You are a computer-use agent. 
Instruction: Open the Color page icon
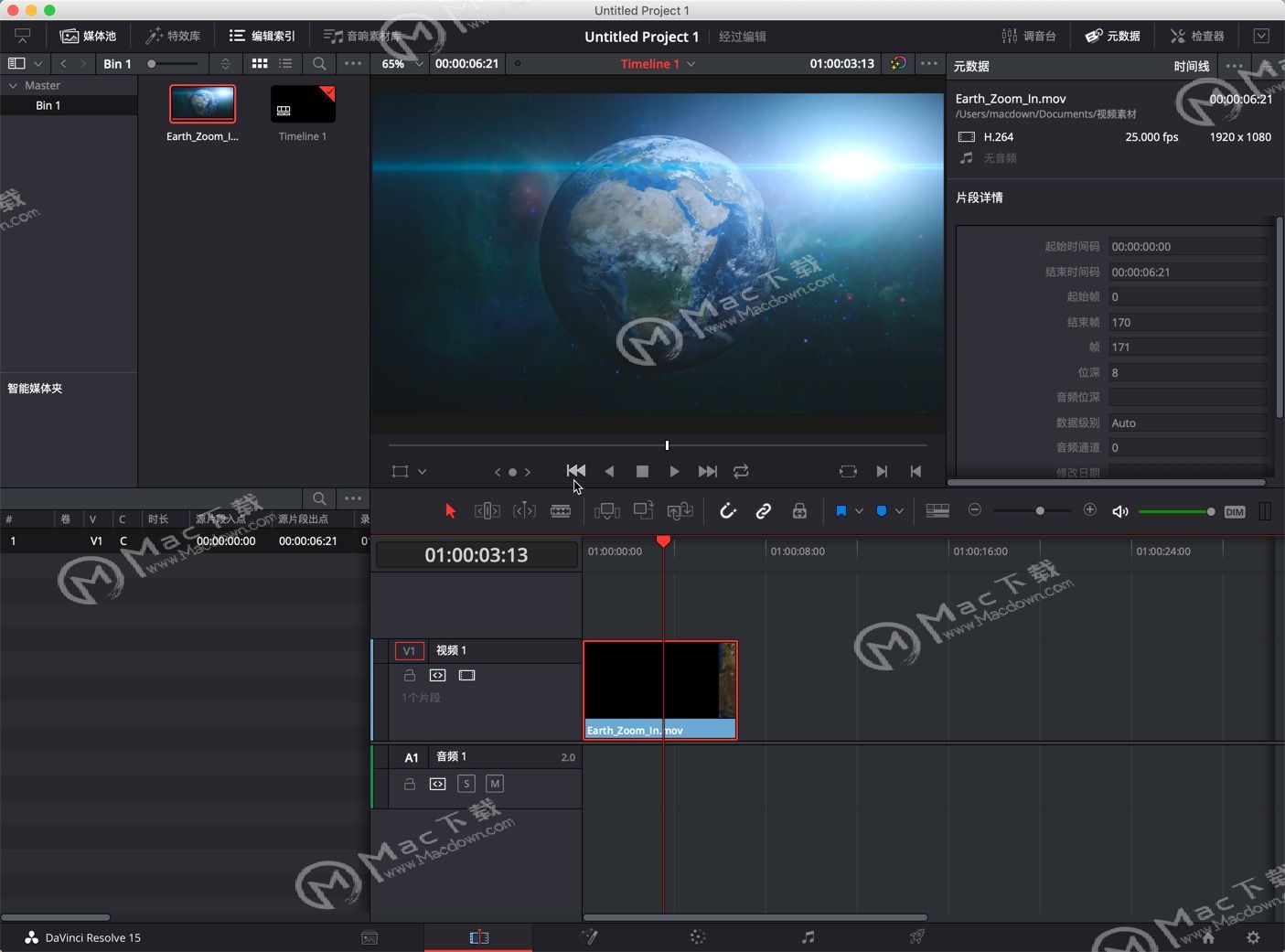698,937
